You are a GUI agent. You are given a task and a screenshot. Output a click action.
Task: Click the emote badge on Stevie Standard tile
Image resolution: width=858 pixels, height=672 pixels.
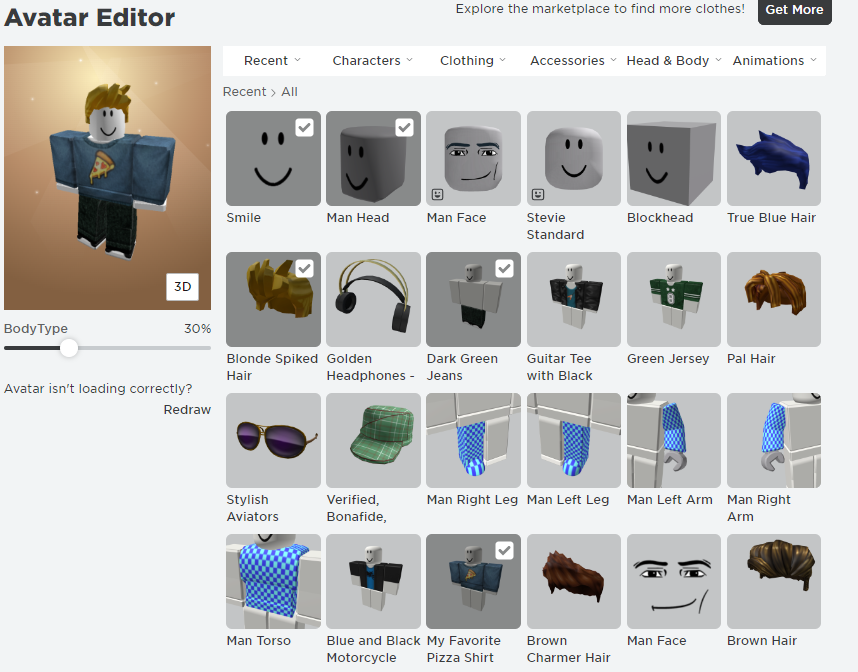[538, 194]
